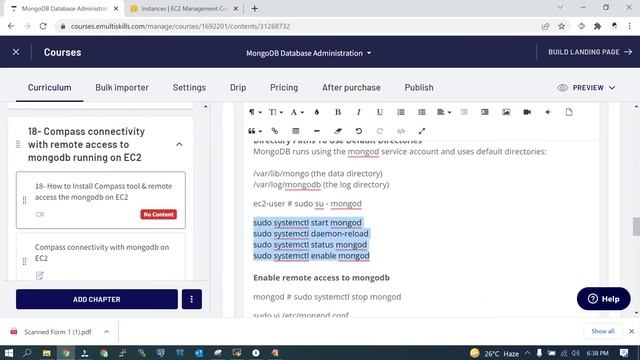Switch to code view in editor
640x360 pixels.
401,131
